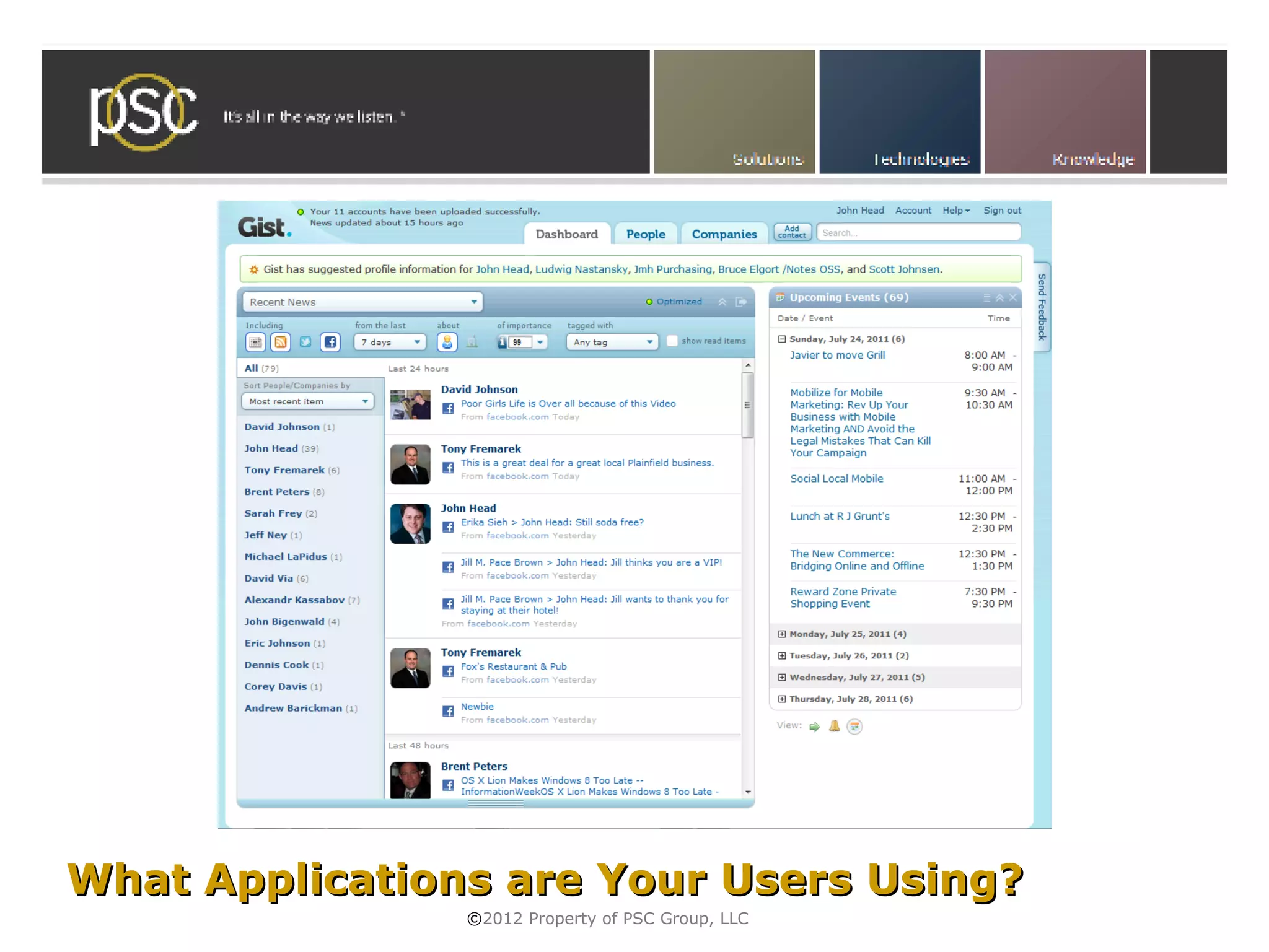This screenshot has height=952, width=1269.
Task: Click the panel resize grip at bottom
Action: click(496, 803)
